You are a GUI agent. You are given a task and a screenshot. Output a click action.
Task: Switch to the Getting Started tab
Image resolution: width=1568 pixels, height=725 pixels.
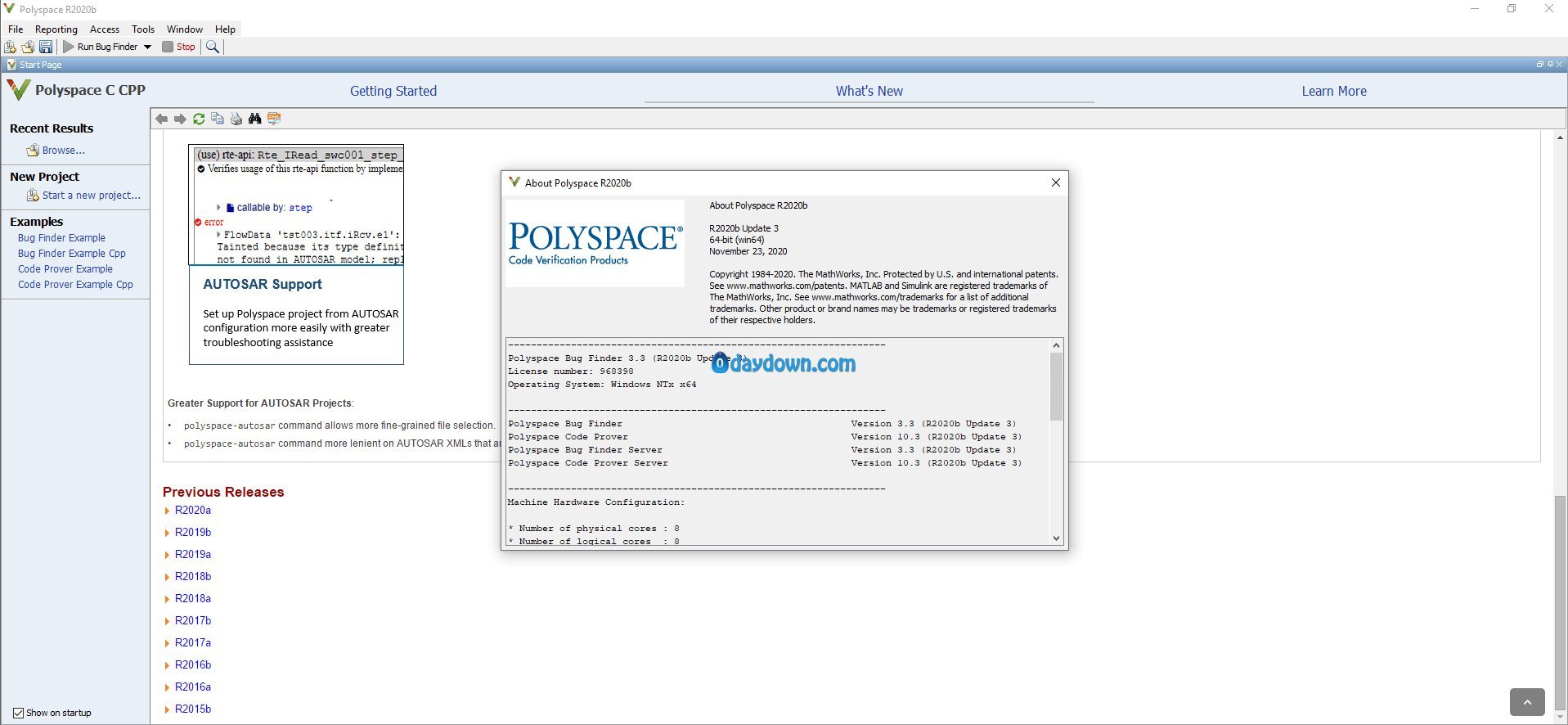pyautogui.click(x=393, y=91)
